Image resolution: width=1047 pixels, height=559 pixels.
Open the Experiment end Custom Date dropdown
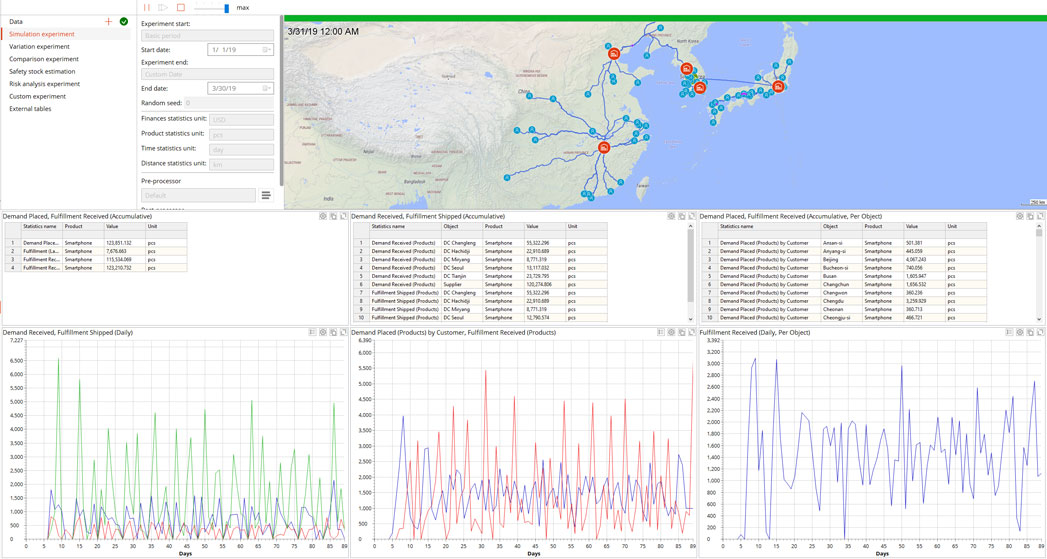point(207,74)
